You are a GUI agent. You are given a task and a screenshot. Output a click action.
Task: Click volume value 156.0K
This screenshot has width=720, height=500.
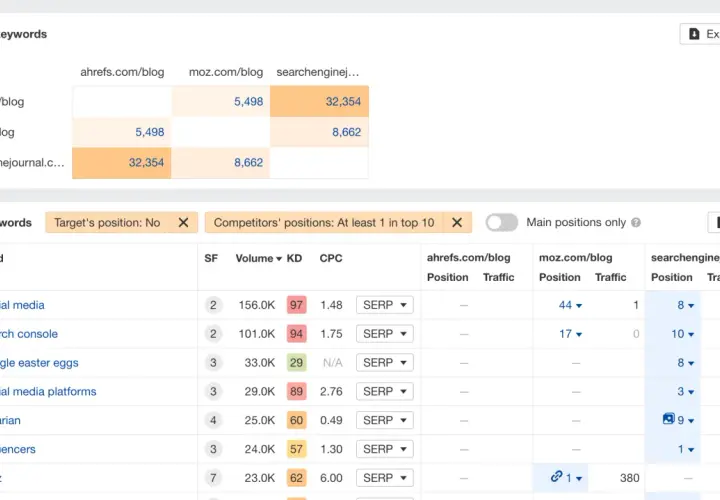tap(257, 305)
